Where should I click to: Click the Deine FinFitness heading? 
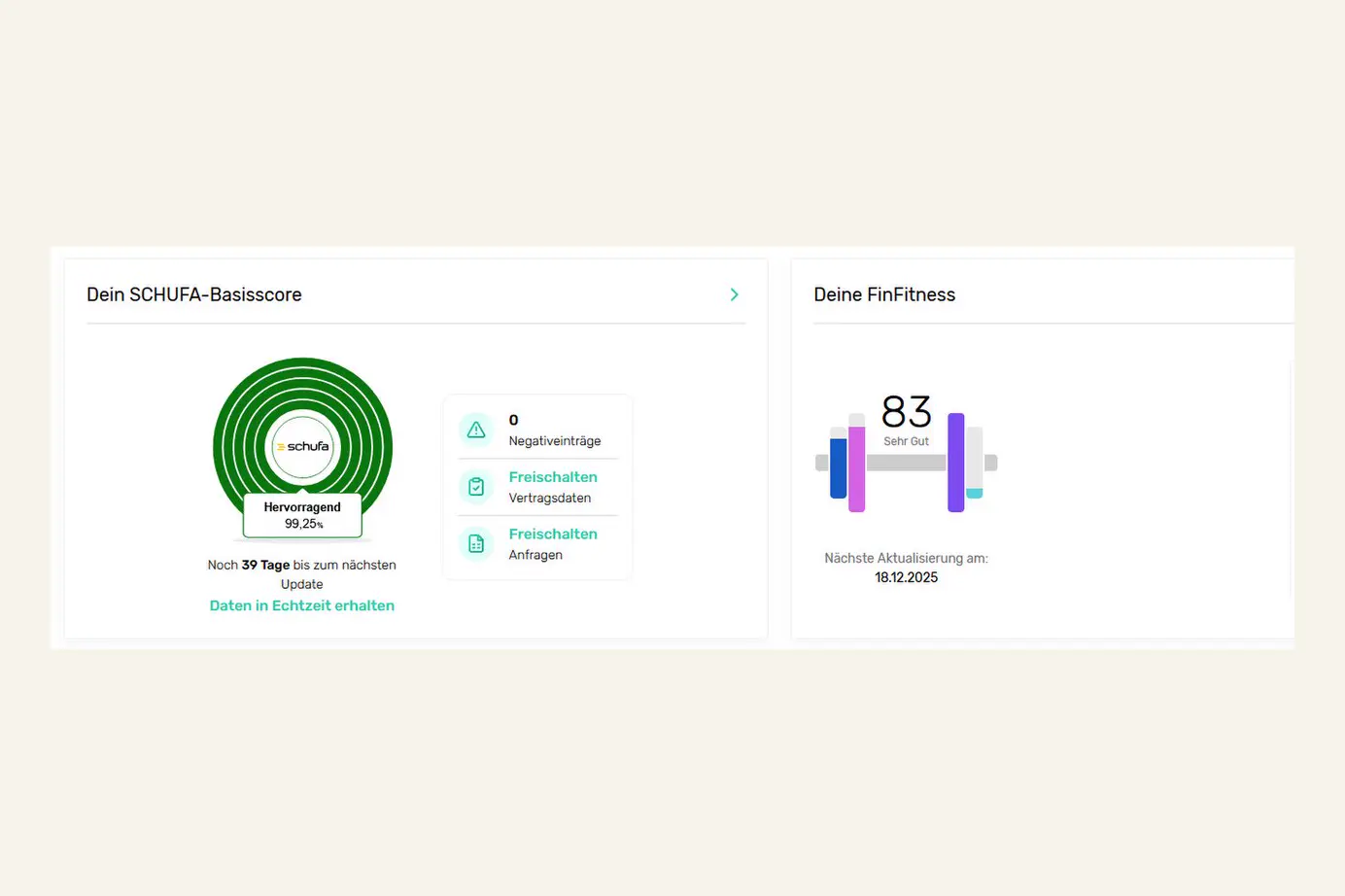coord(884,294)
